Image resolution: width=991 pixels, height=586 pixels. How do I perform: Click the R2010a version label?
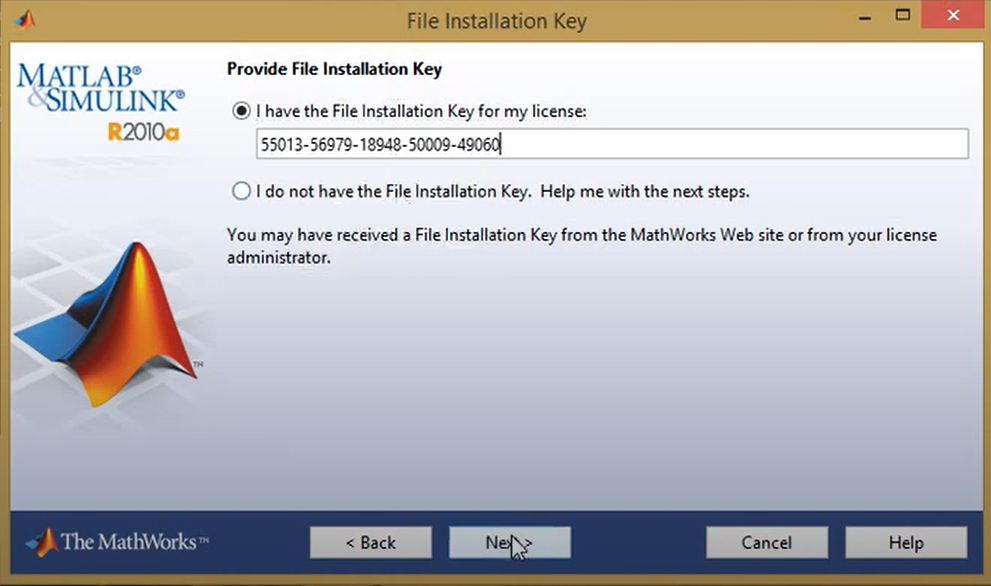pyautogui.click(x=143, y=131)
